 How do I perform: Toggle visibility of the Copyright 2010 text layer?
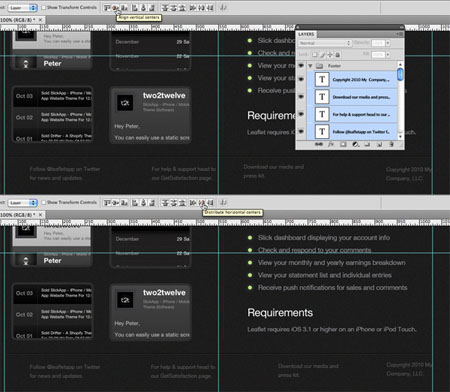click(301, 79)
